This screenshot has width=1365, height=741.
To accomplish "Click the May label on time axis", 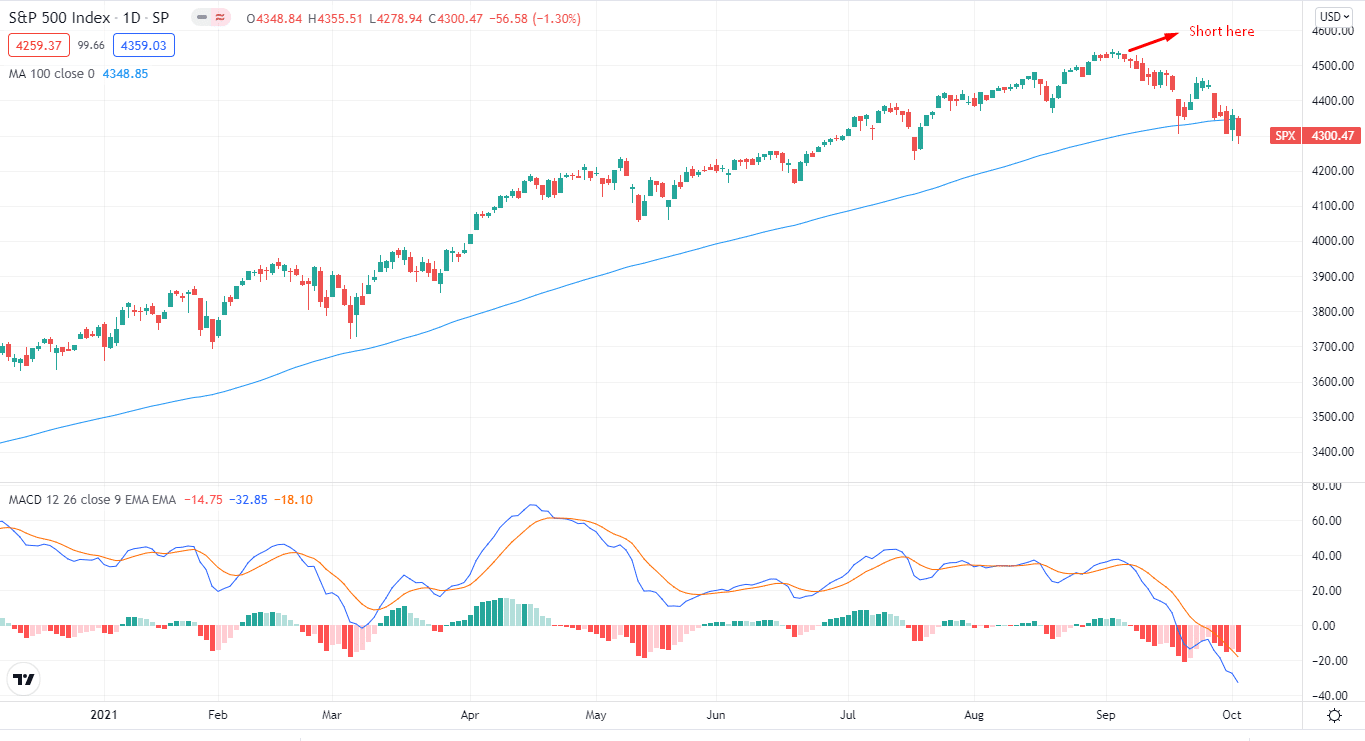I will [x=596, y=715].
